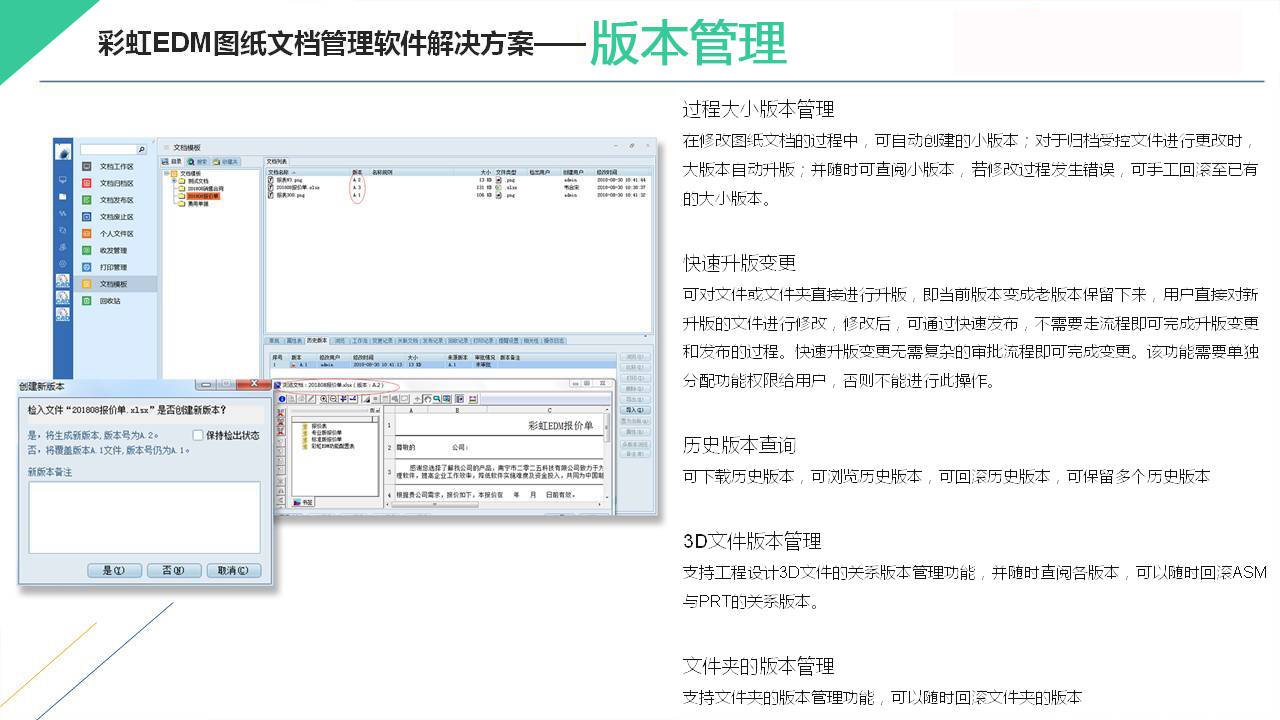Click the 书签 tab in the viewer panel

click(x=304, y=502)
